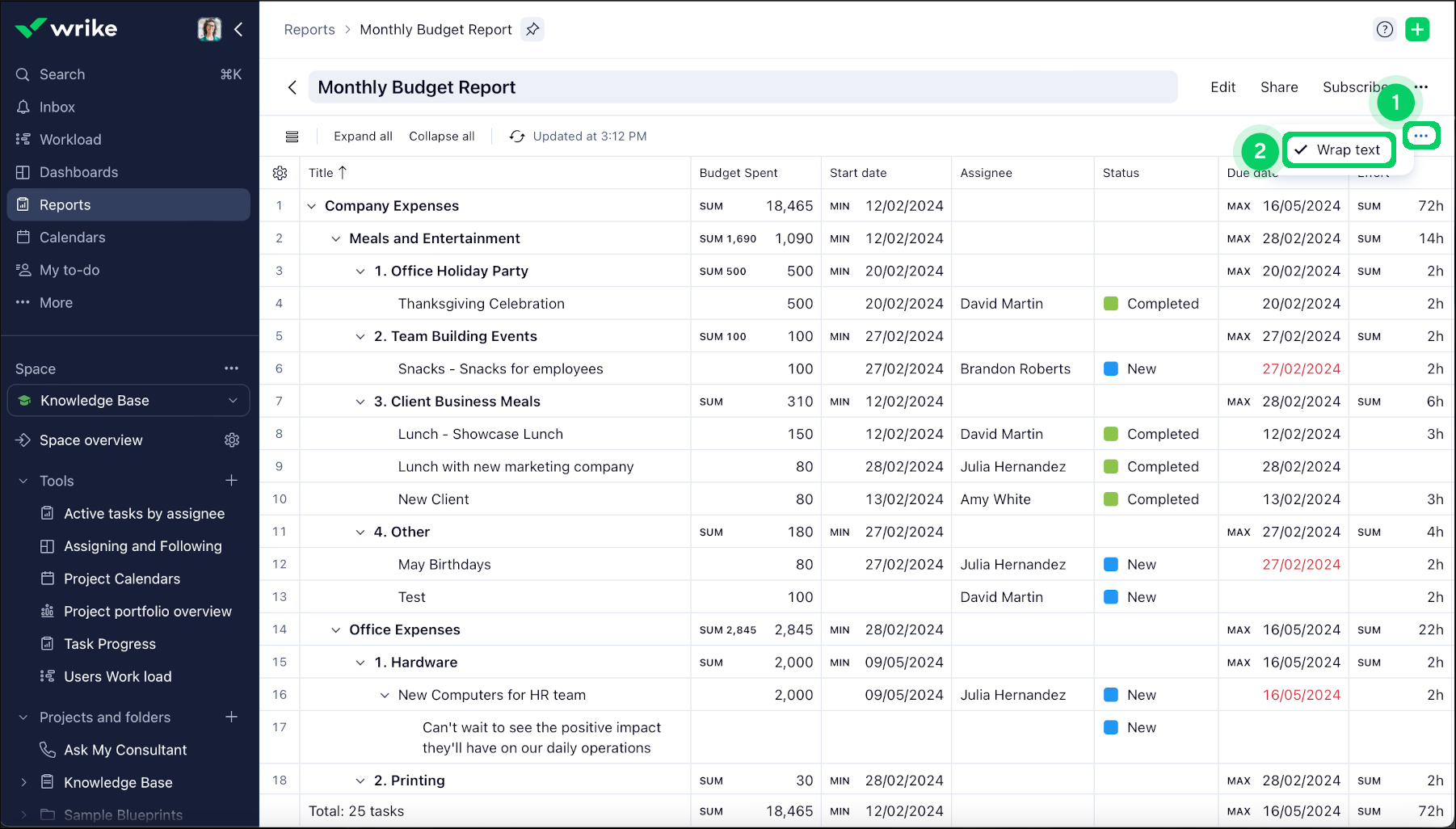Click the Share button
The height and width of the screenshot is (829, 1456).
pos(1278,87)
